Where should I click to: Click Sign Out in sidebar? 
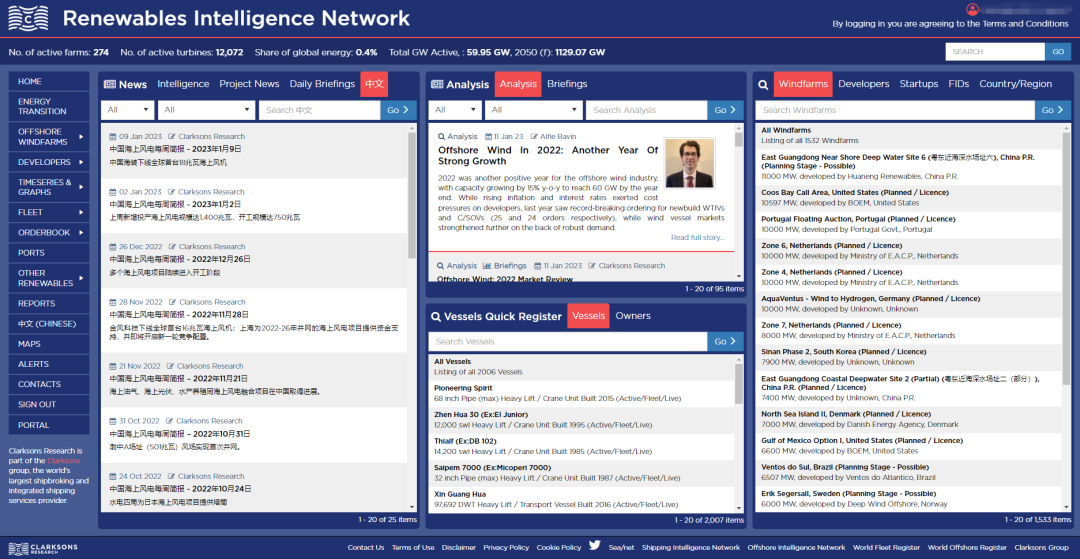point(49,405)
